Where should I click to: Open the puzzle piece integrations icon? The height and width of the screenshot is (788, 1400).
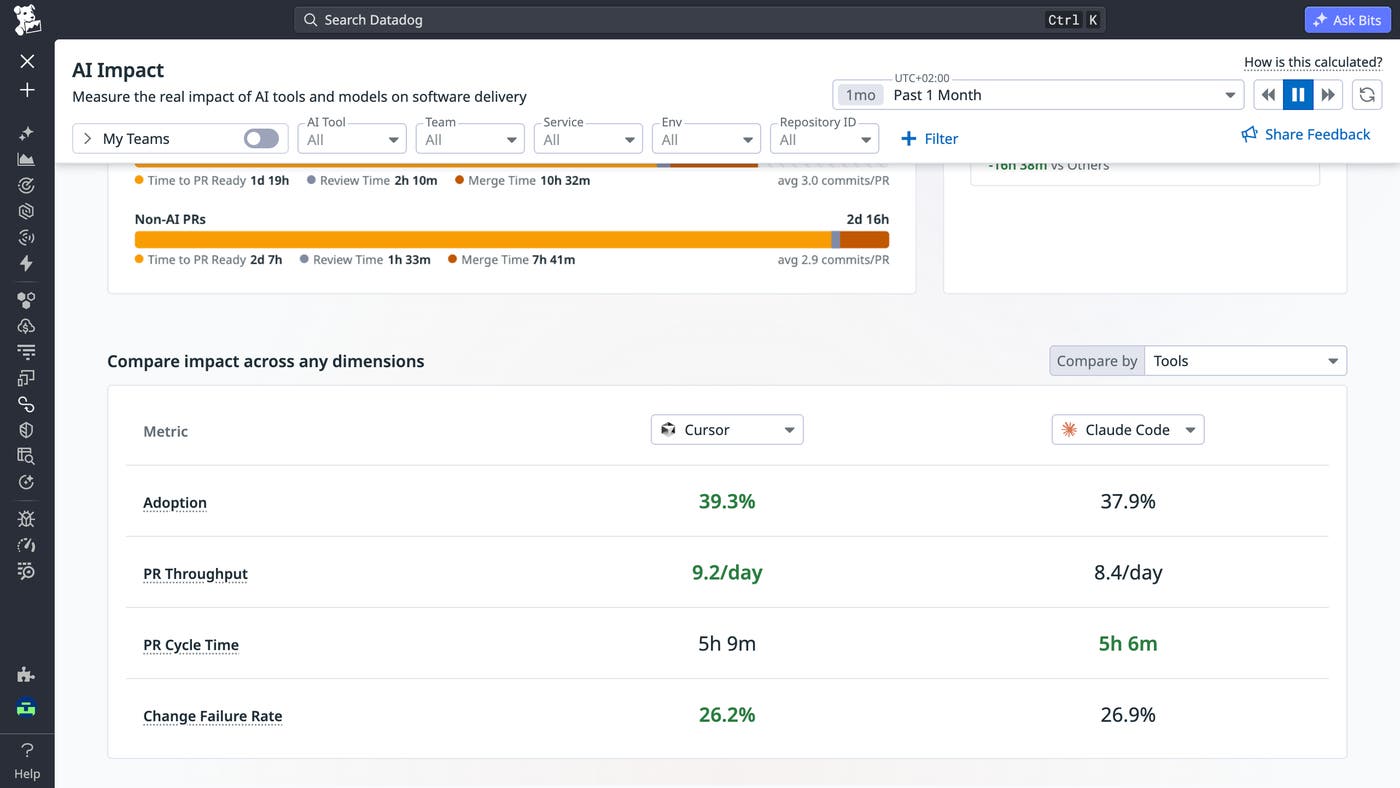[27, 675]
